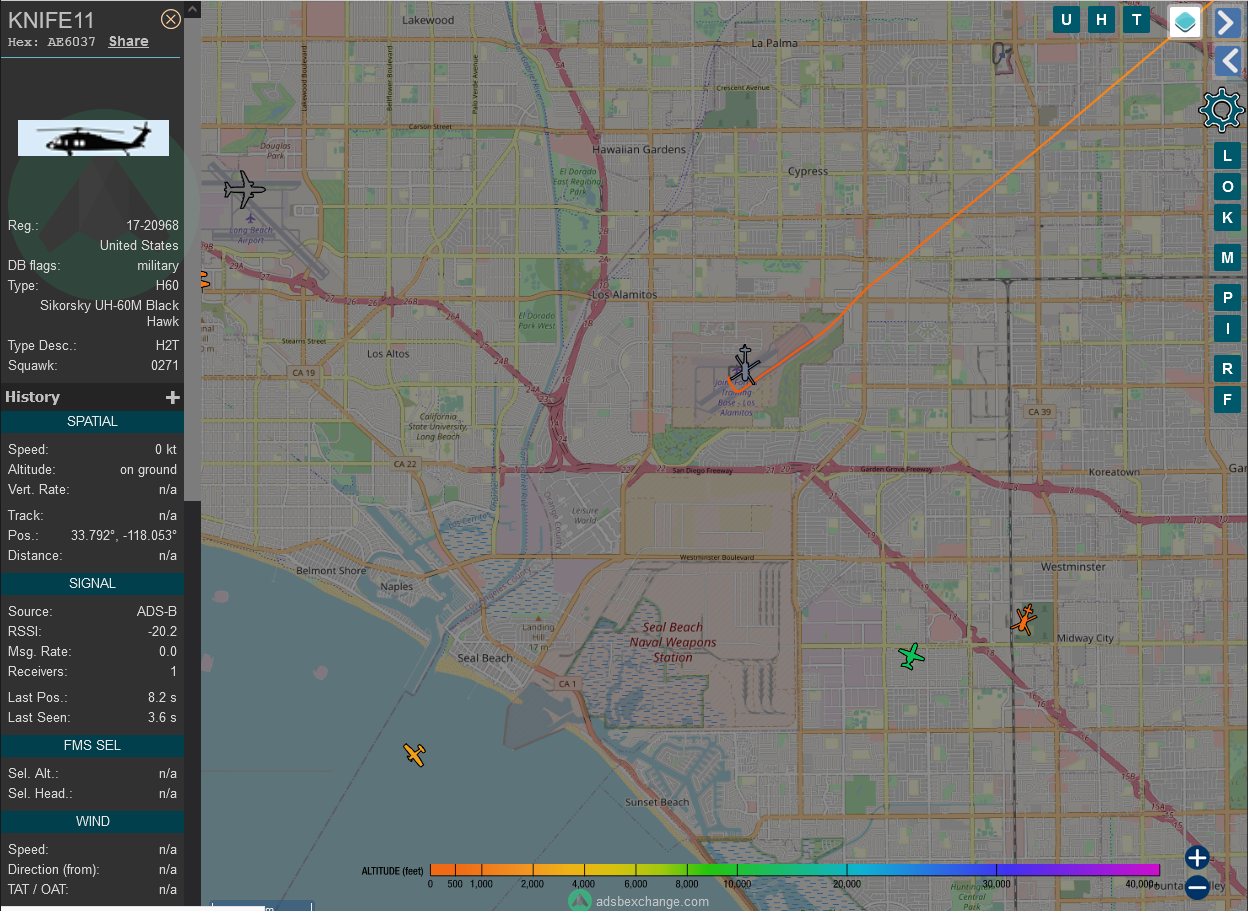Close the KNIFE11 aircraft info panel
1248x911 pixels.
(171, 19)
